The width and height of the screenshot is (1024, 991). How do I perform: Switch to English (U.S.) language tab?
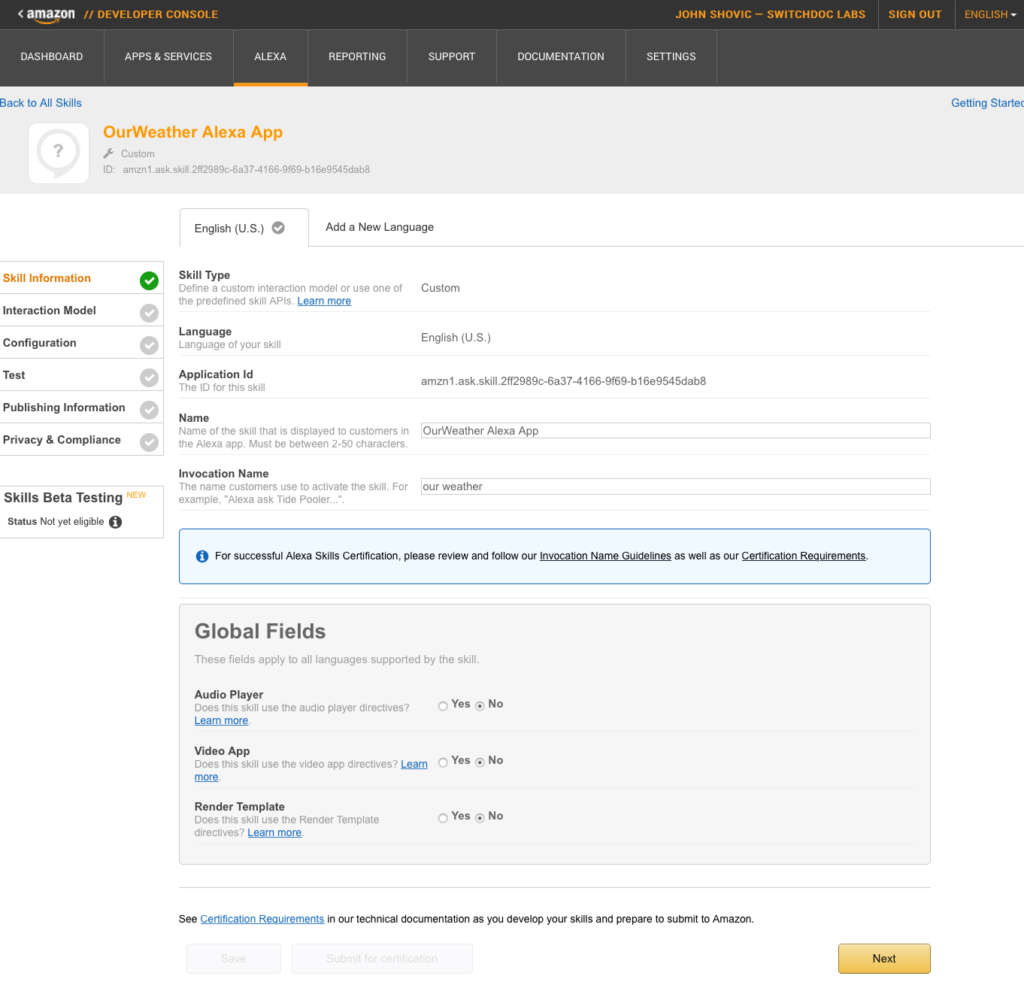244,228
